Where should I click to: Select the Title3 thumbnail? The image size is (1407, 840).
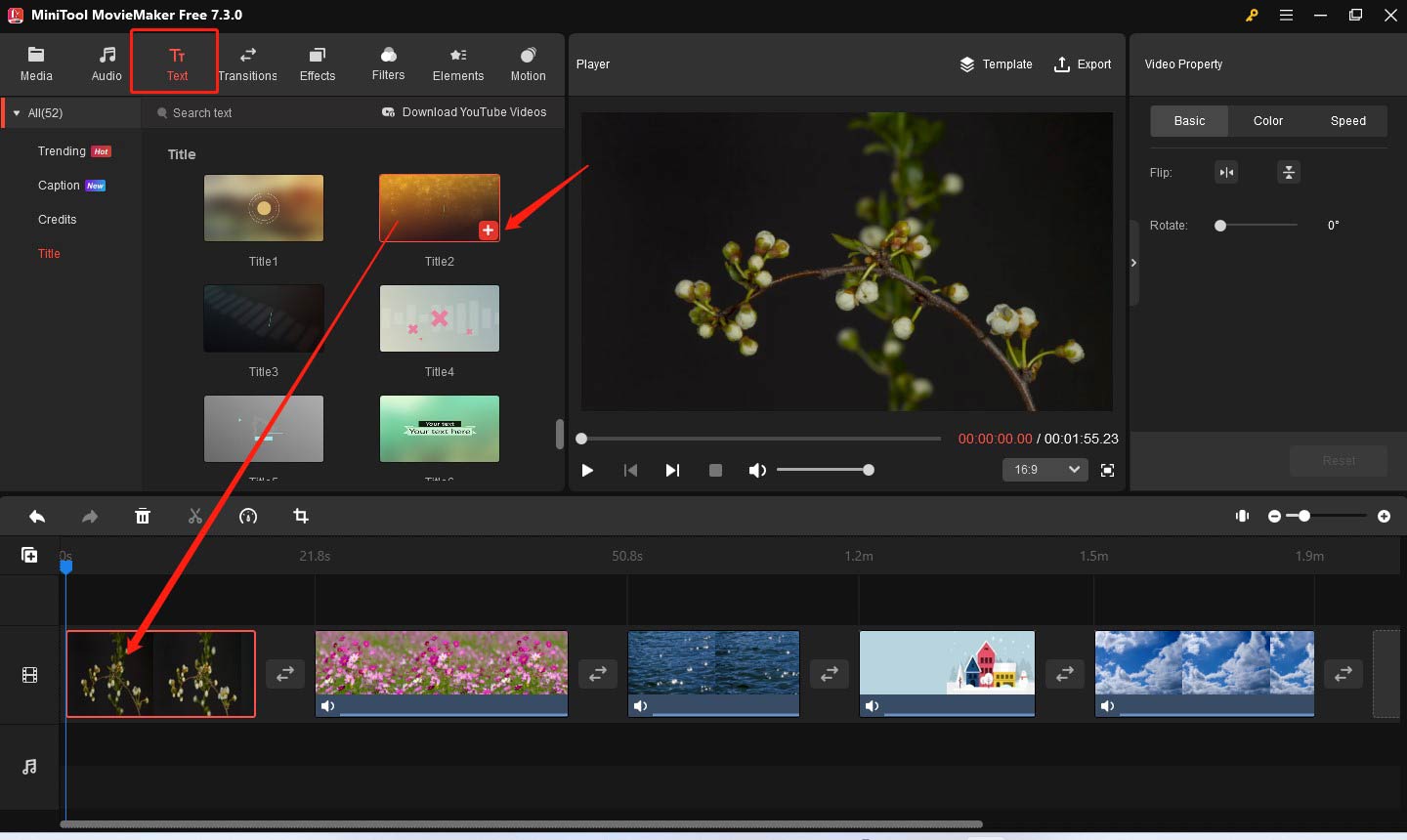click(264, 318)
